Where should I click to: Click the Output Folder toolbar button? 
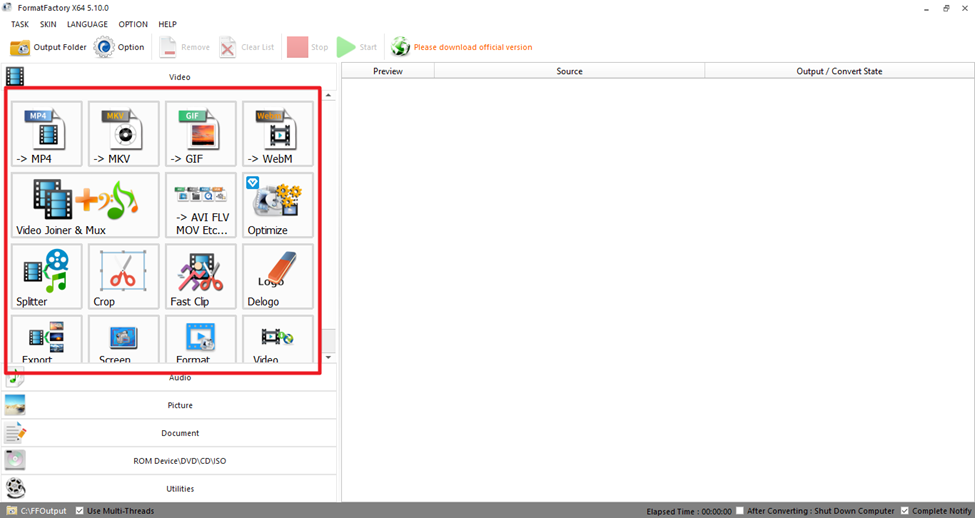click(49, 47)
